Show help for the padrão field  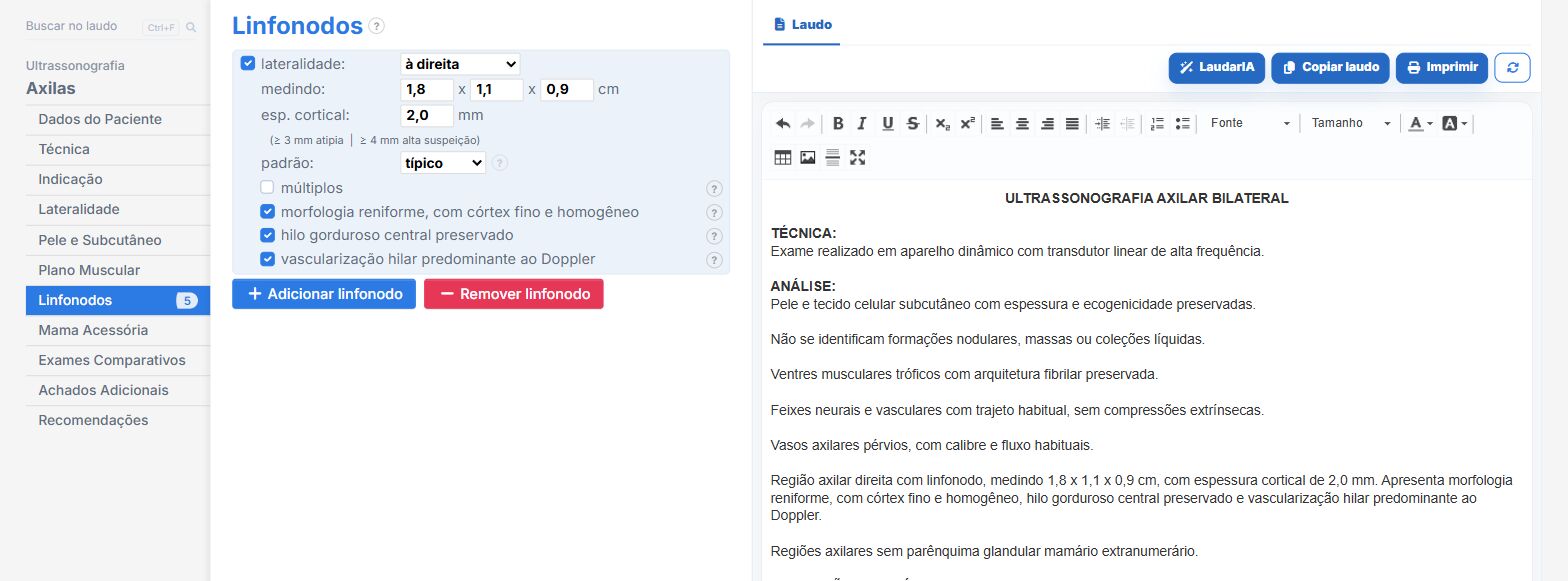[x=500, y=163]
